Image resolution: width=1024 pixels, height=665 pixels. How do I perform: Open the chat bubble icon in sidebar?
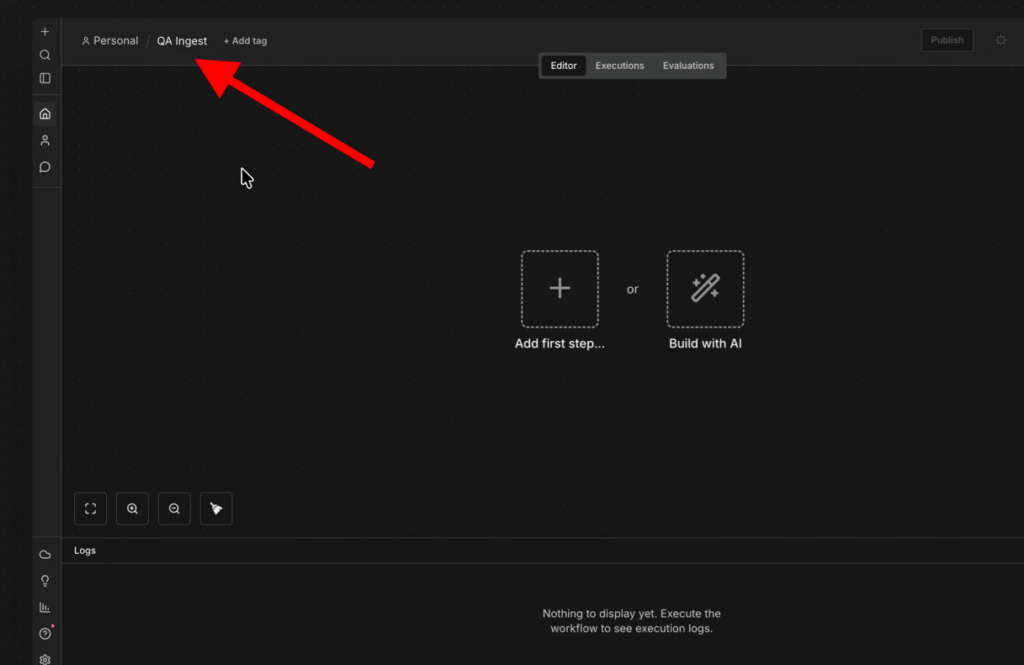point(45,167)
